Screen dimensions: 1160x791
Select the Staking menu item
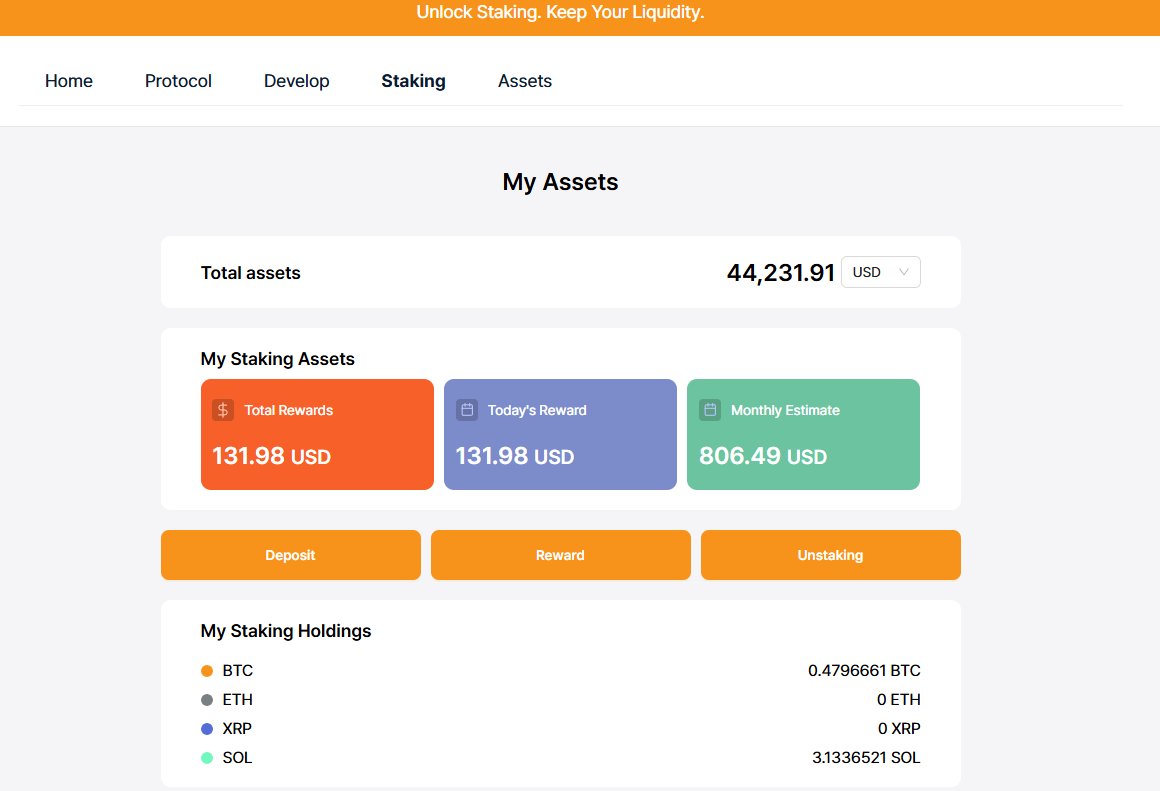click(x=414, y=81)
